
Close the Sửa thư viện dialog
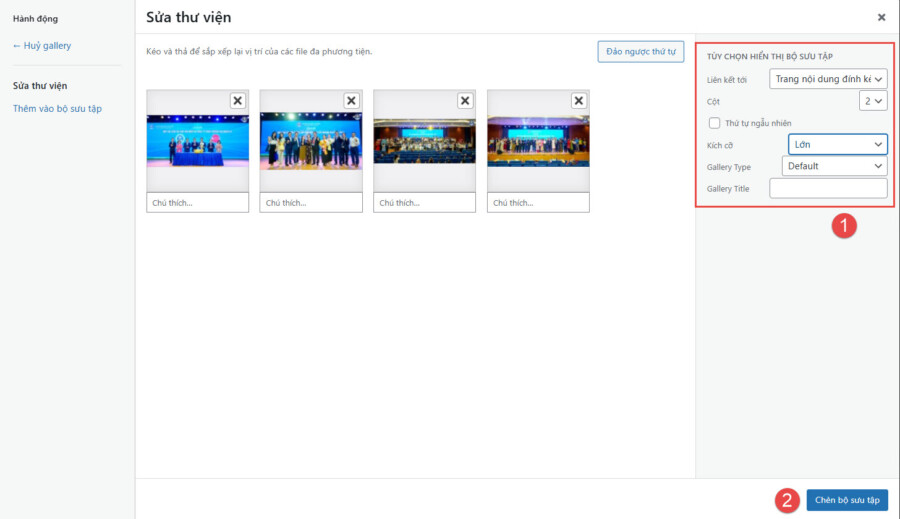click(x=881, y=17)
